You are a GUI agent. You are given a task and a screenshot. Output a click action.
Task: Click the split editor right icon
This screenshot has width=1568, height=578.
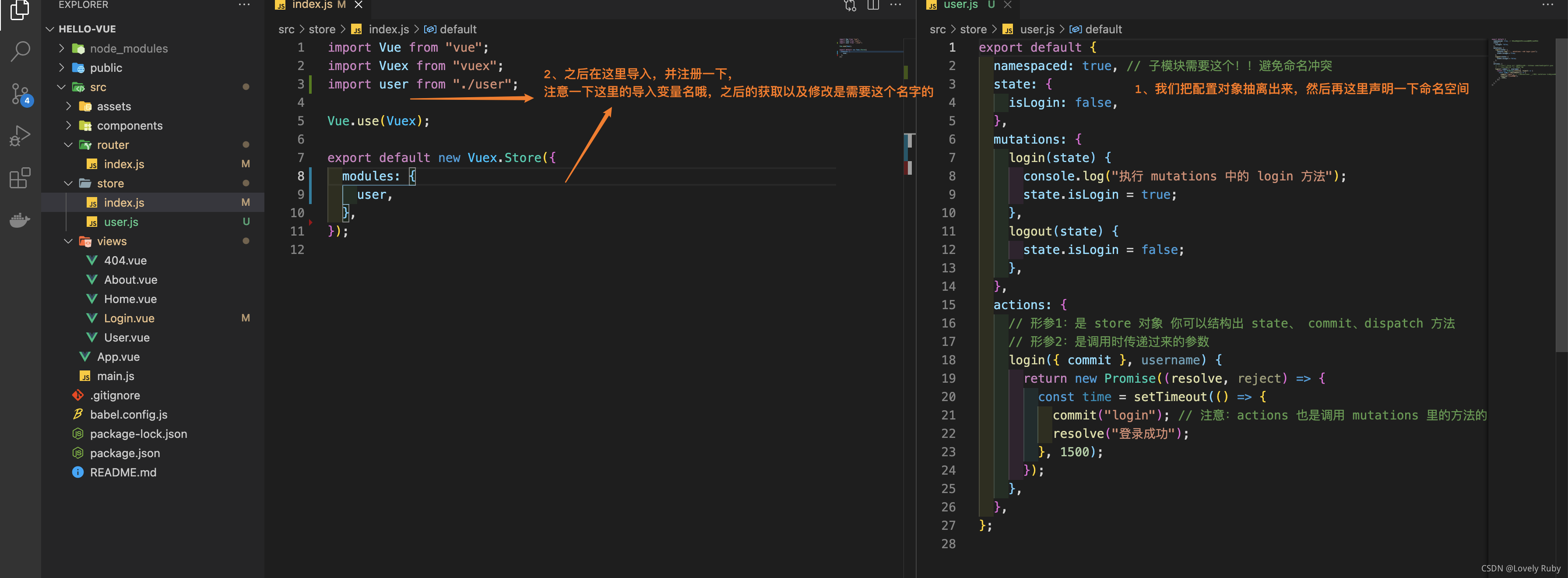pos(873,5)
